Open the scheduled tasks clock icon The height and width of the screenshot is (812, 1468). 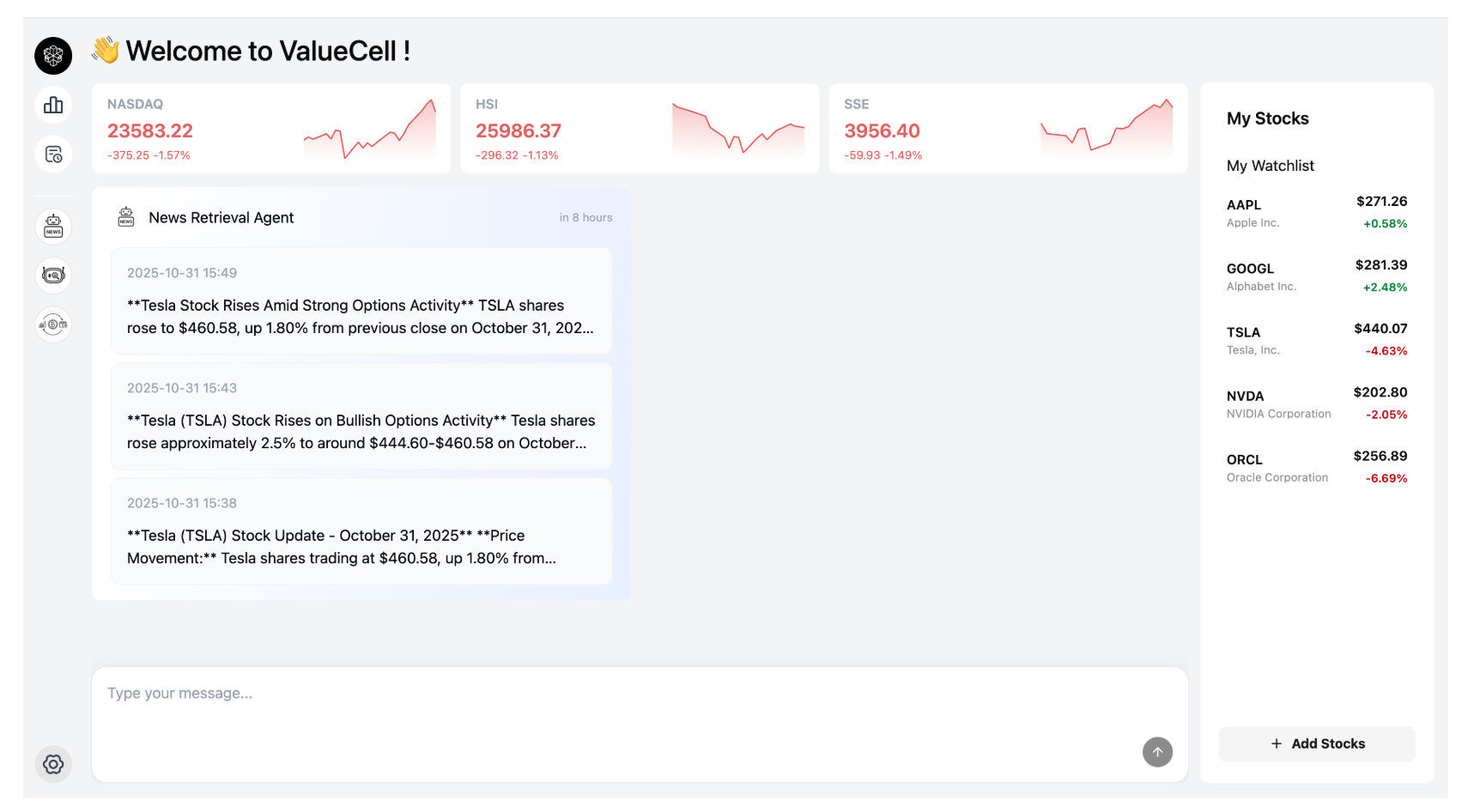[x=53, y=155]
